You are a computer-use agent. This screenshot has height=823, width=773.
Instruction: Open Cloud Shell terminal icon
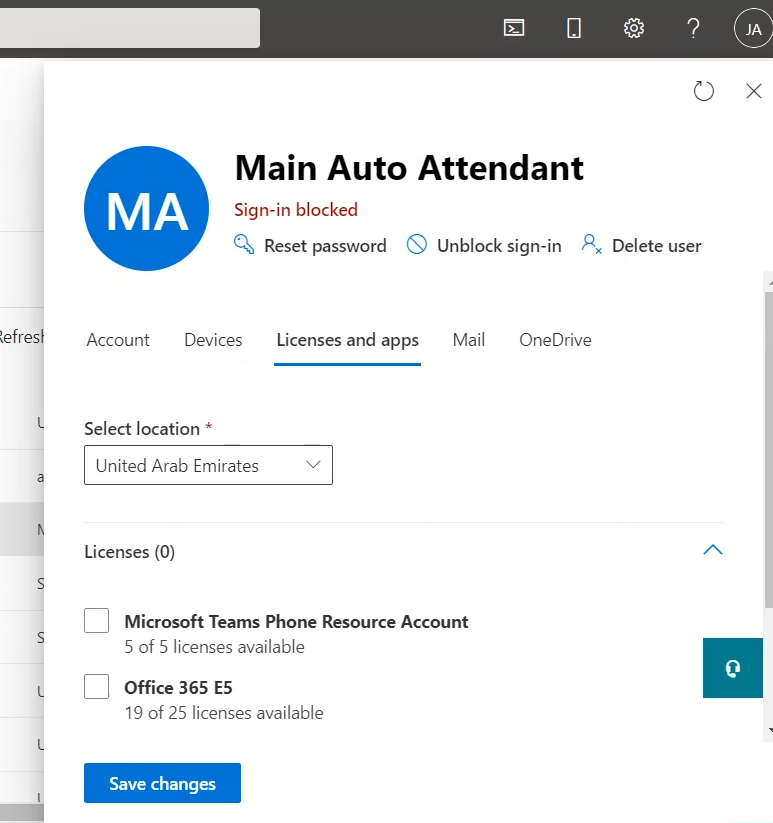[x=514, y=28]
